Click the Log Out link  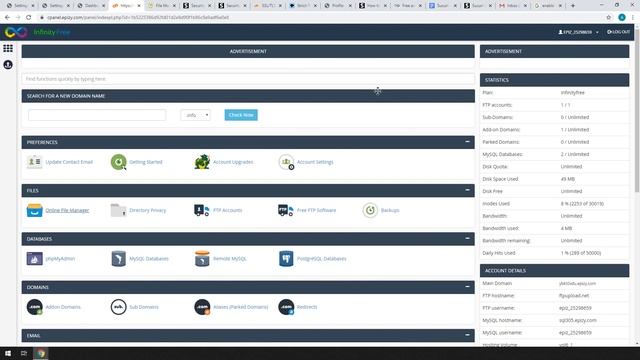tap(618, 32)
